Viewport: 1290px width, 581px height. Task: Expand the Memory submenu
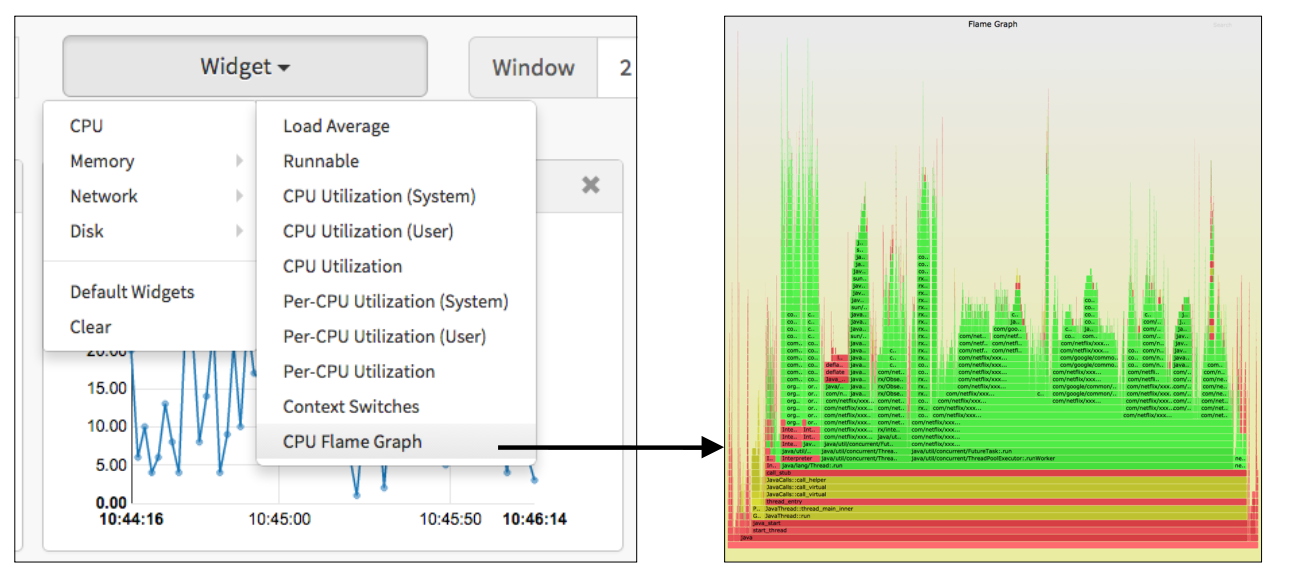[102, 161]
